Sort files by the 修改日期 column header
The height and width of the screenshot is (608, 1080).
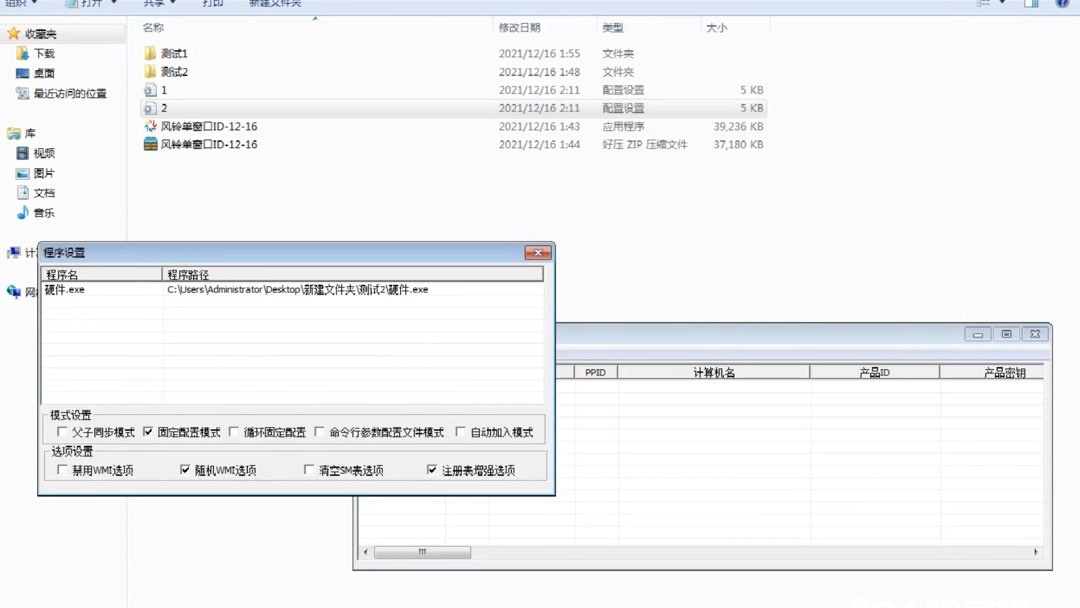click(521, 28)
